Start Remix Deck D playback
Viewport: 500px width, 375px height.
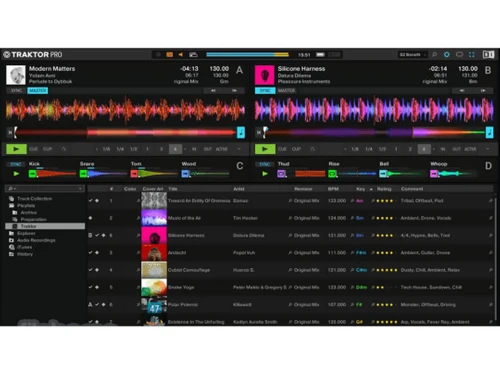[265, 174]
